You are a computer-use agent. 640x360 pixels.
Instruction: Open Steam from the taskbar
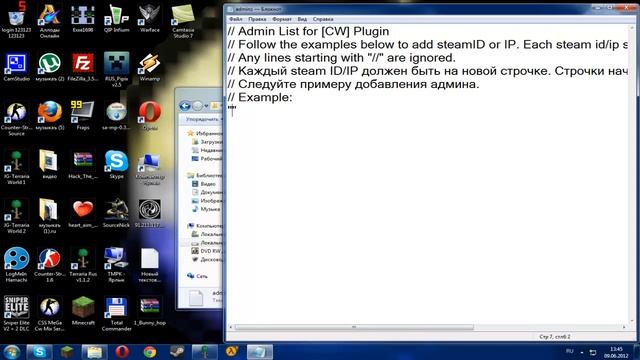(x=177, y=352)
